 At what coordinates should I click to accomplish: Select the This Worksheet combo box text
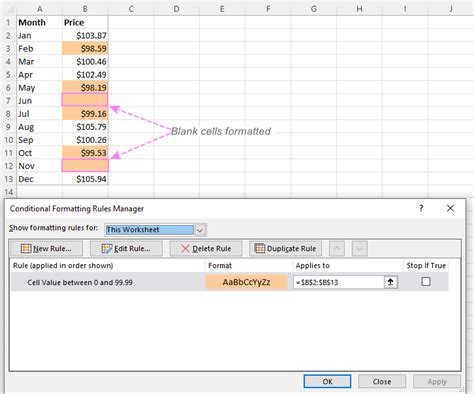(x=149, y=230)
